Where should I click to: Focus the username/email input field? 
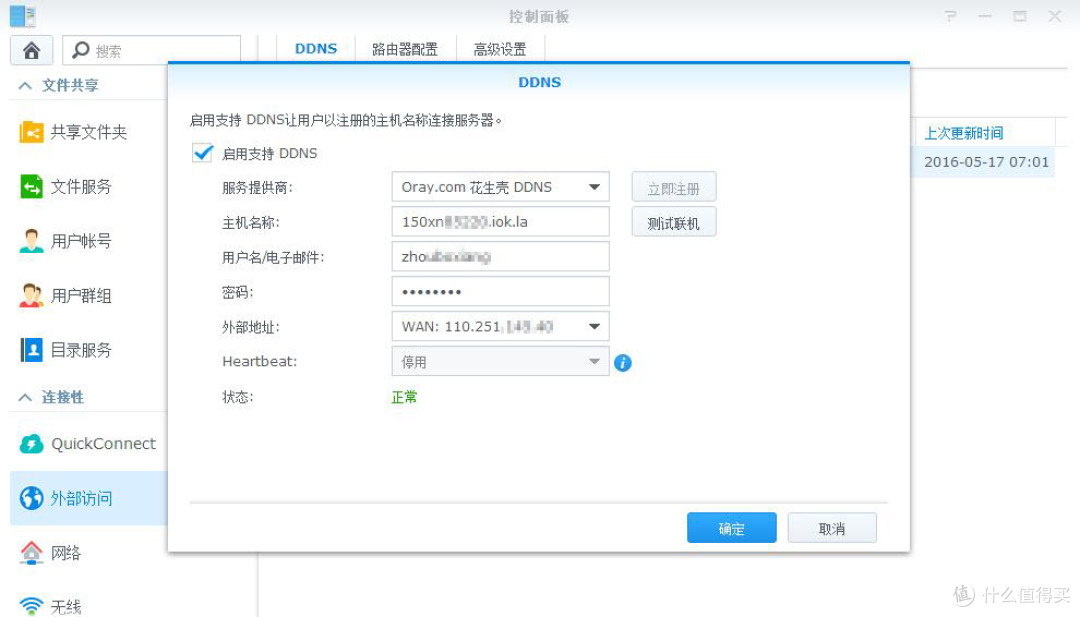click(x=500, y=256)
